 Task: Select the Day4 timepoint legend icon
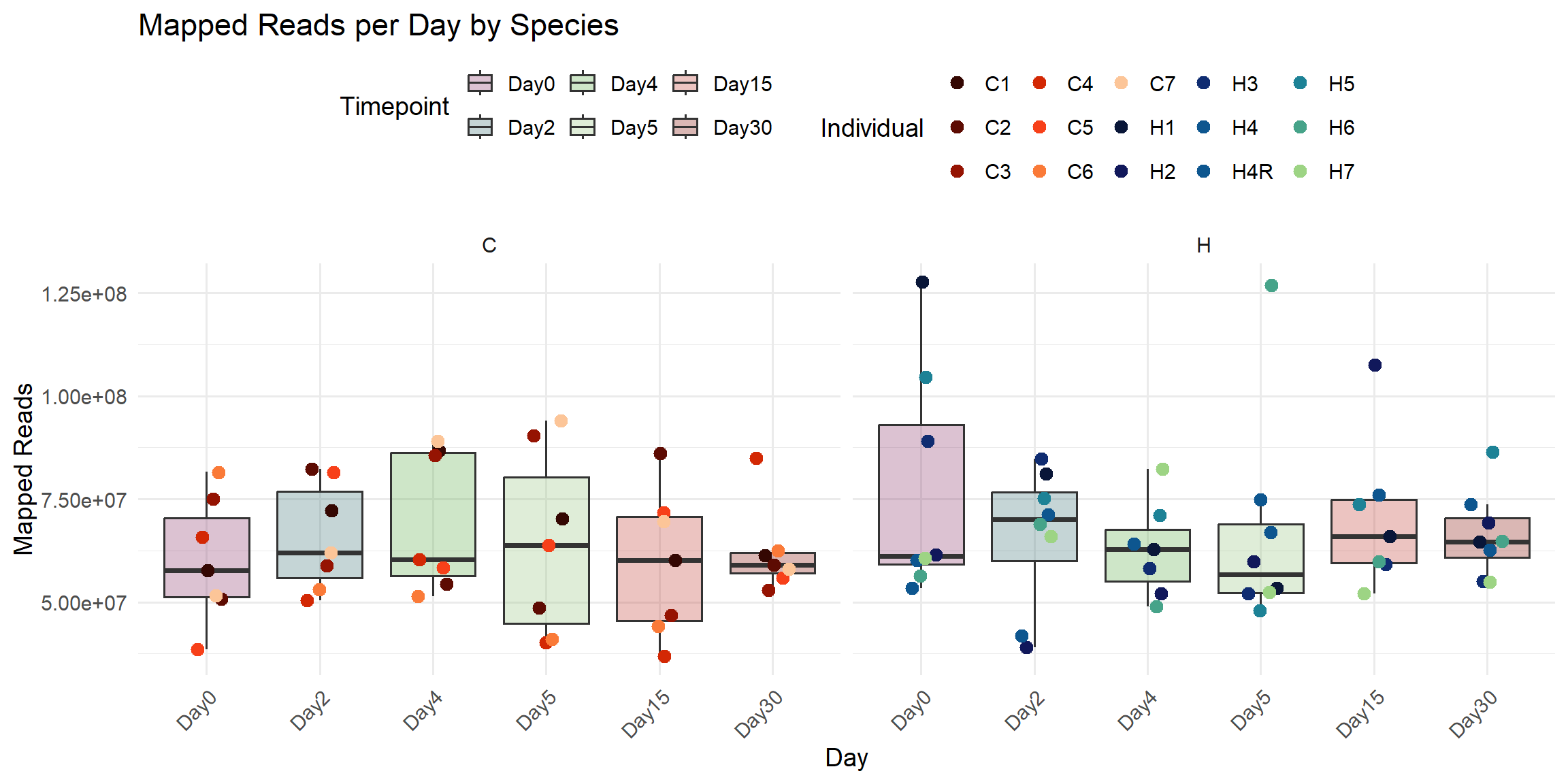(x=583, y=83)
